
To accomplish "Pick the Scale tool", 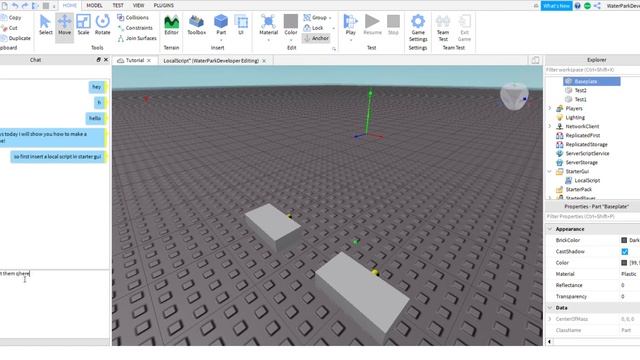I will 83,25.
